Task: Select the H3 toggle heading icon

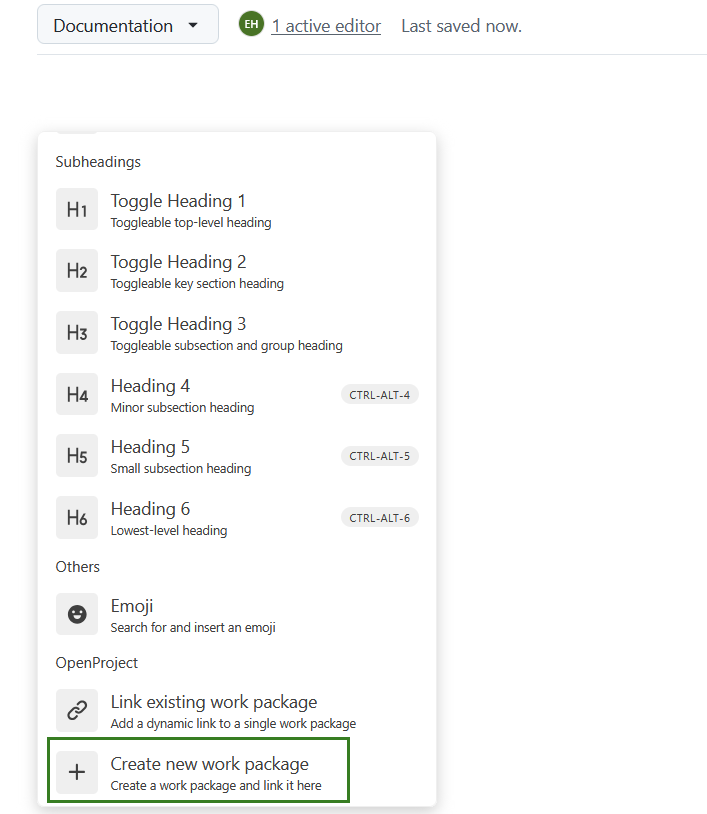Action: pos(77,333)
